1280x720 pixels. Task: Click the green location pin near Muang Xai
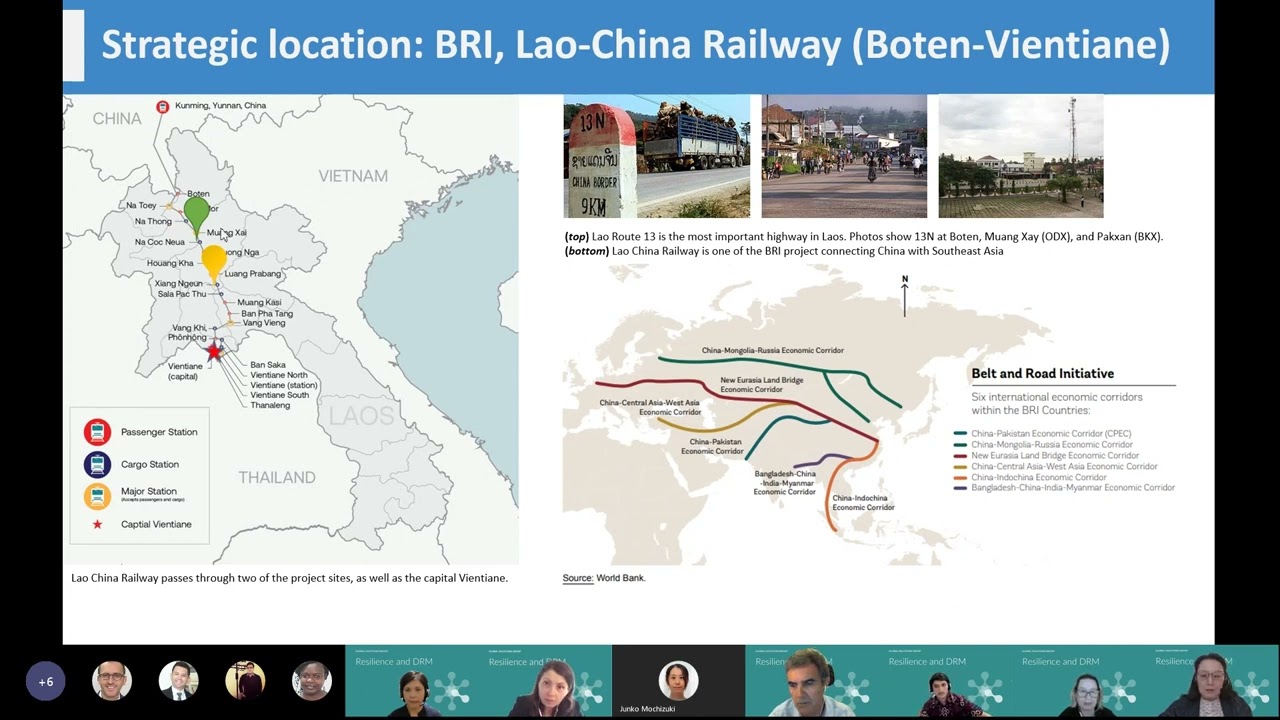click(x=197, y=217)
